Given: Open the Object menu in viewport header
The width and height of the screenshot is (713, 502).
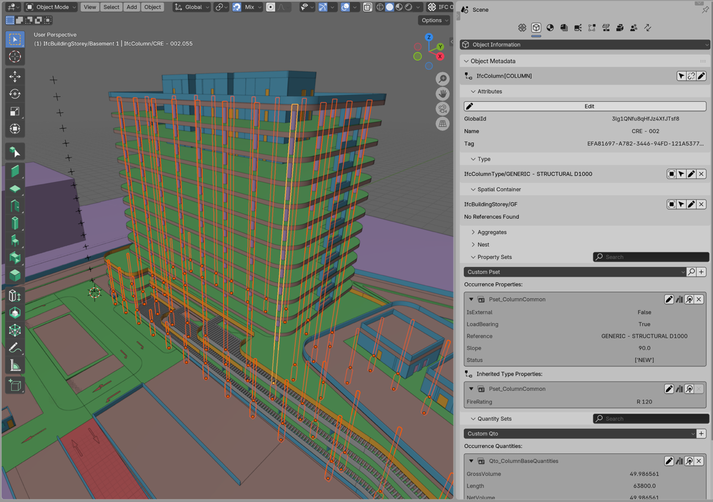Looking at the screenshot, I should coord(152,7).
